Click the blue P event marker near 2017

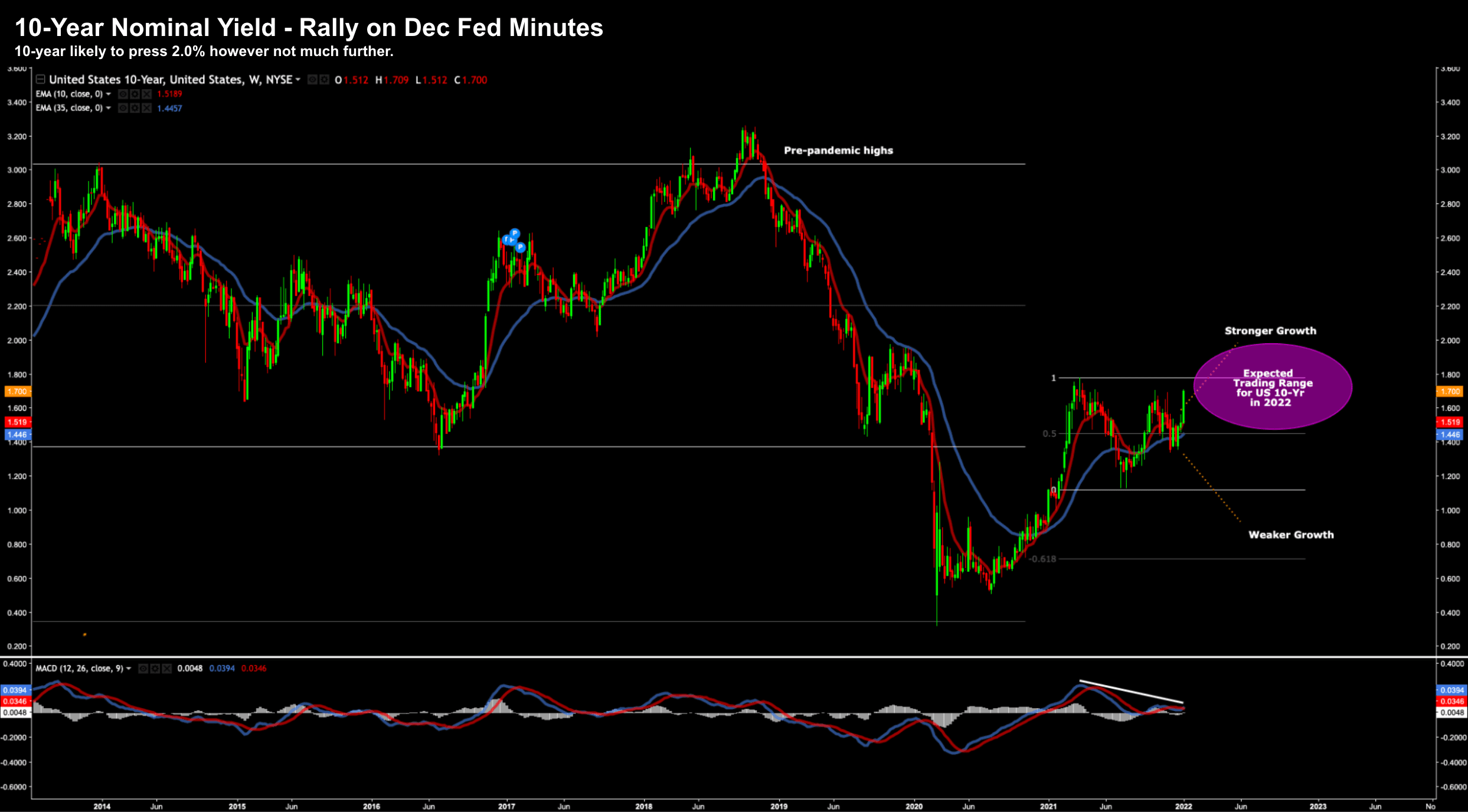click(515, 233)
